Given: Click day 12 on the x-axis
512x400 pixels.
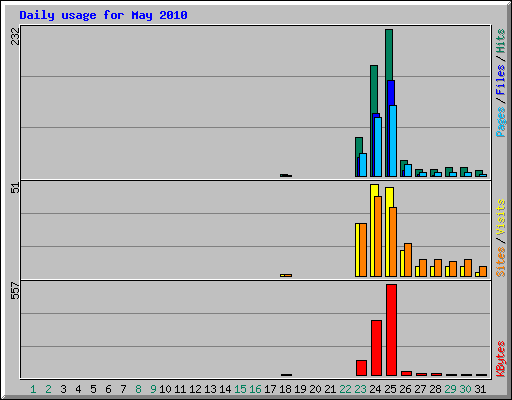Looking at the screenshot, I should [x=195, y=389].
